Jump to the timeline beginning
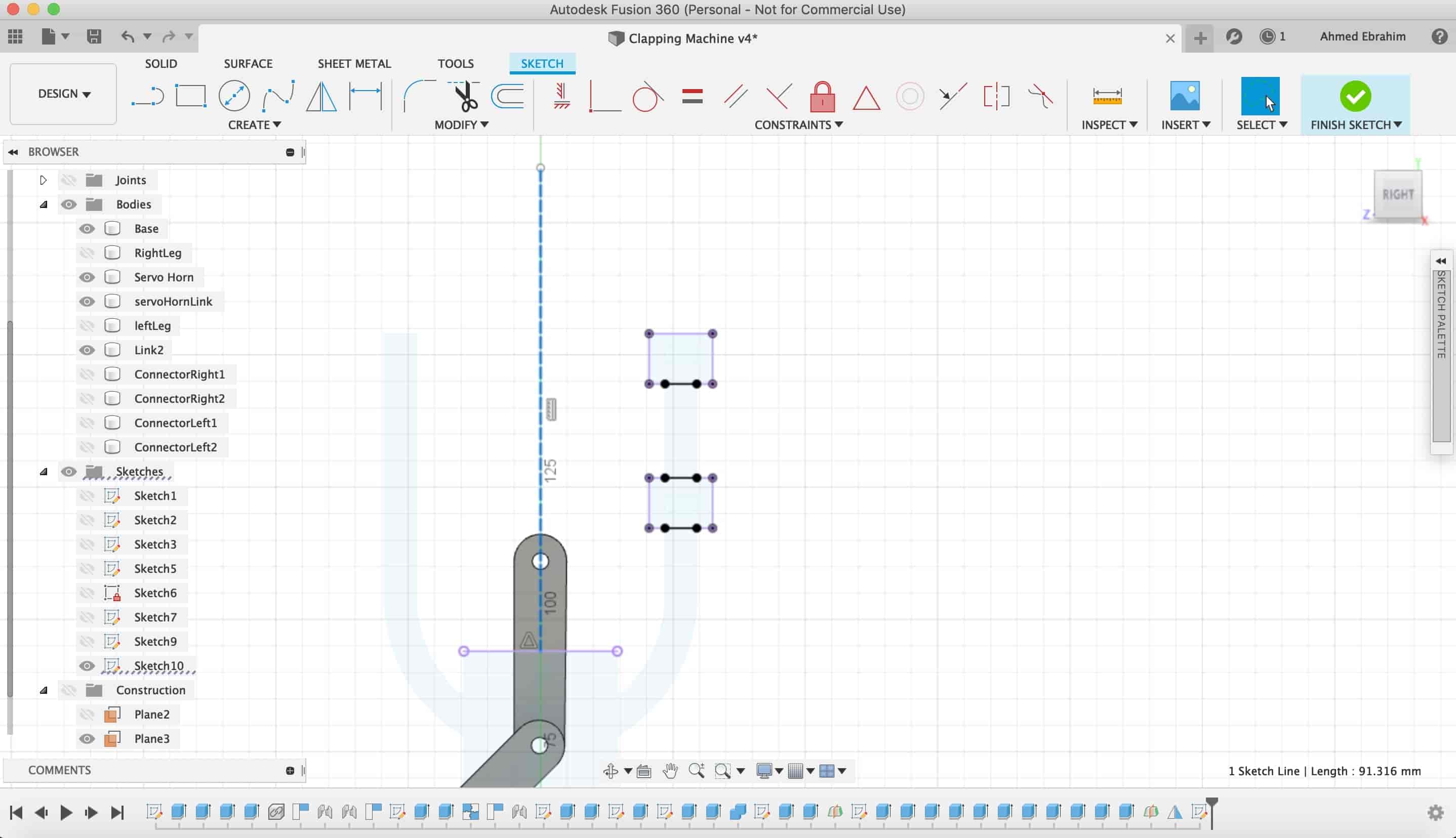 [x=16, y=812]
